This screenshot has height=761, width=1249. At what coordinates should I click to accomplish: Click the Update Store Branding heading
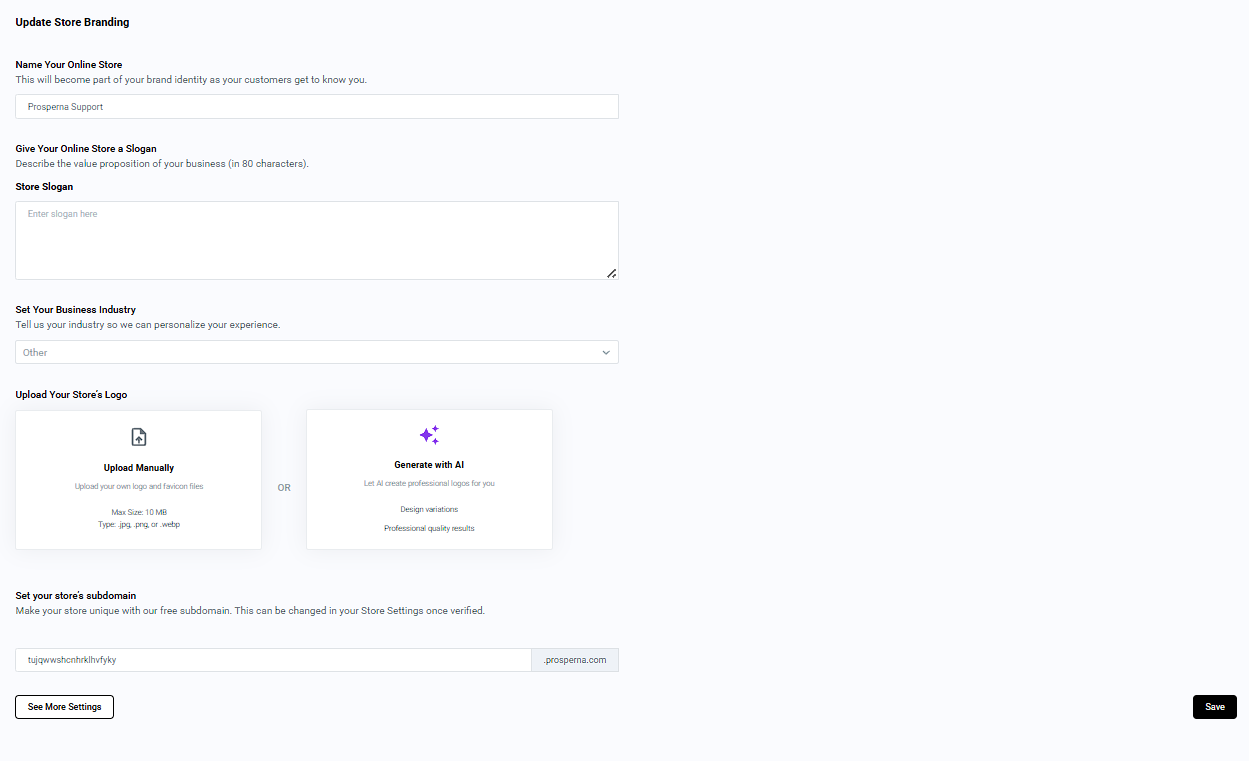pyautogui.click(x=72, y=22)
